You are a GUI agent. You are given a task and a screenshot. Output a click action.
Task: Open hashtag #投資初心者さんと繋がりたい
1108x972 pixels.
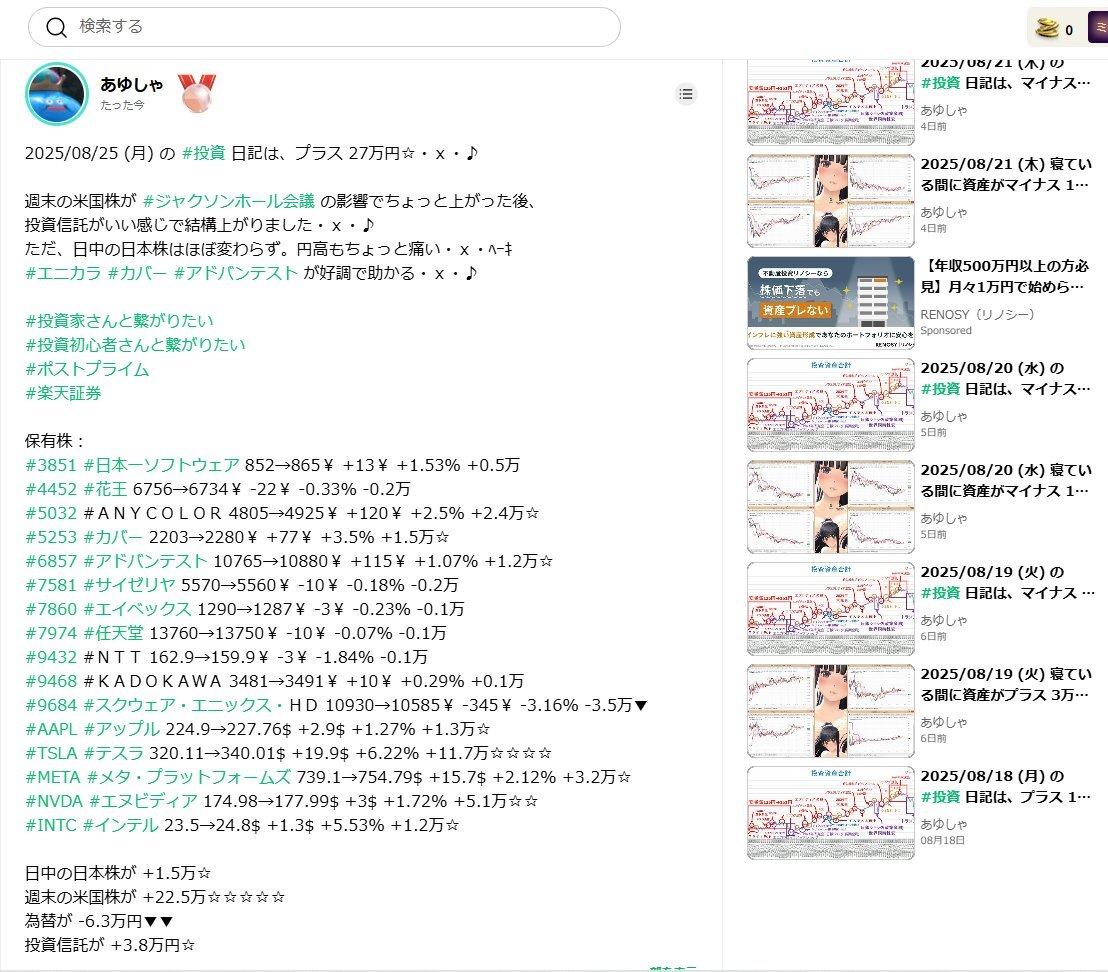pos(136,345)
